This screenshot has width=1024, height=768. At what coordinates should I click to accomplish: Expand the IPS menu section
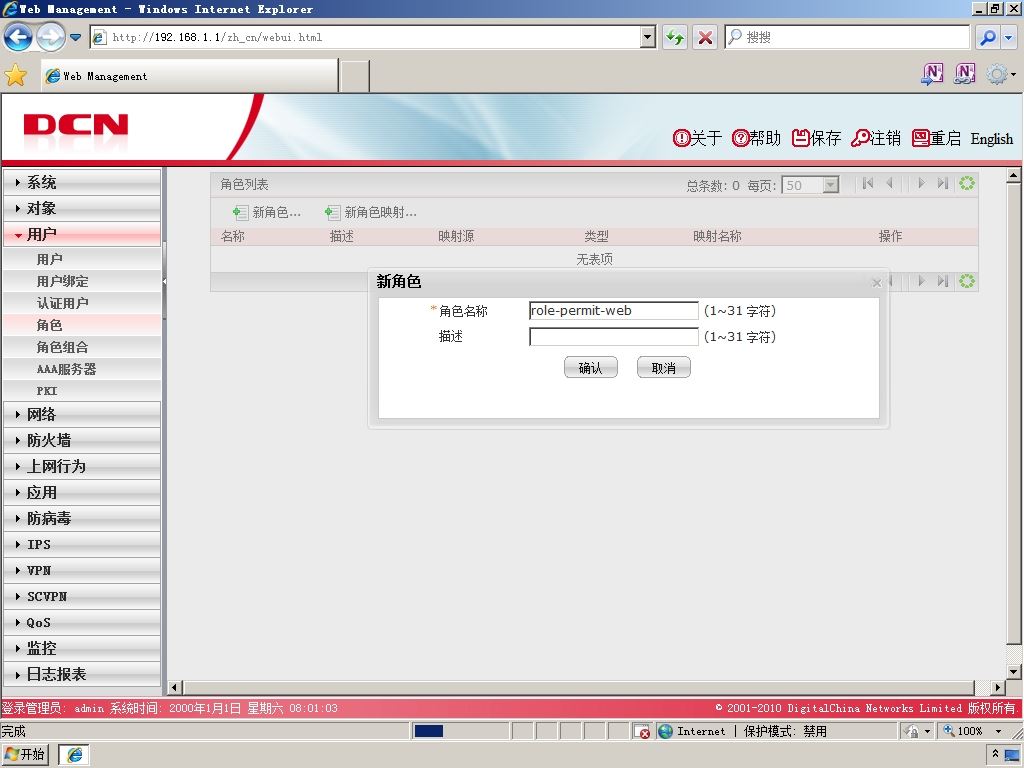click(x=82, y=545)
